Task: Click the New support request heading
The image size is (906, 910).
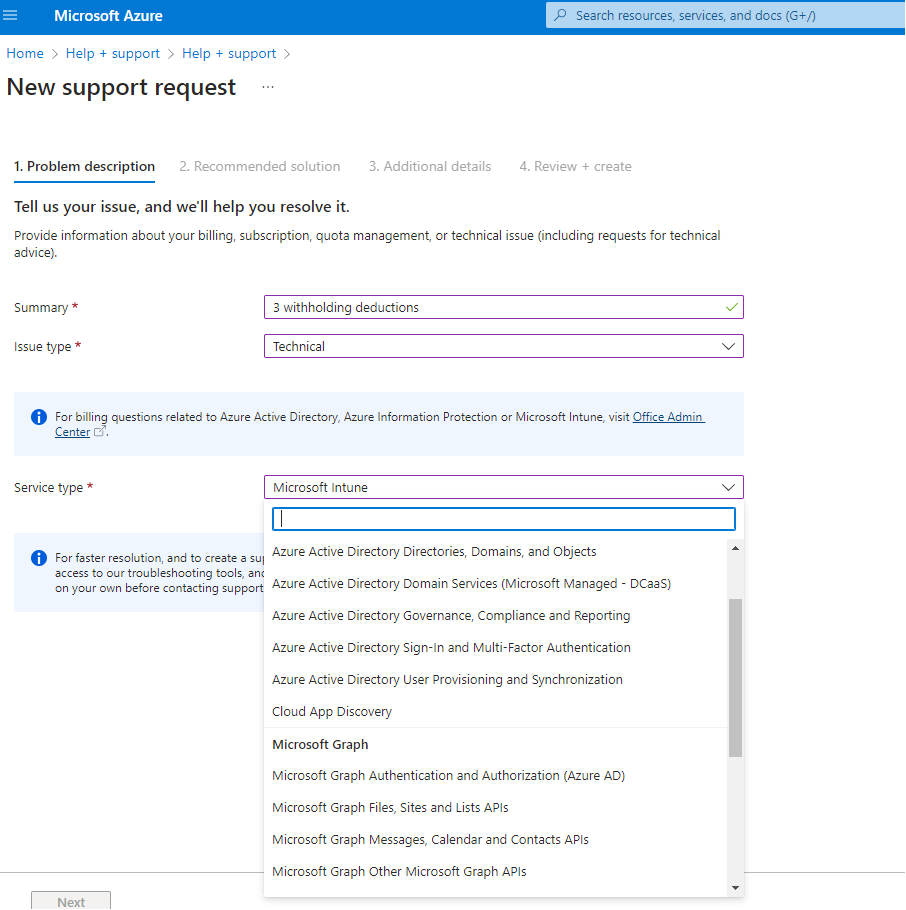Action: 121,87
